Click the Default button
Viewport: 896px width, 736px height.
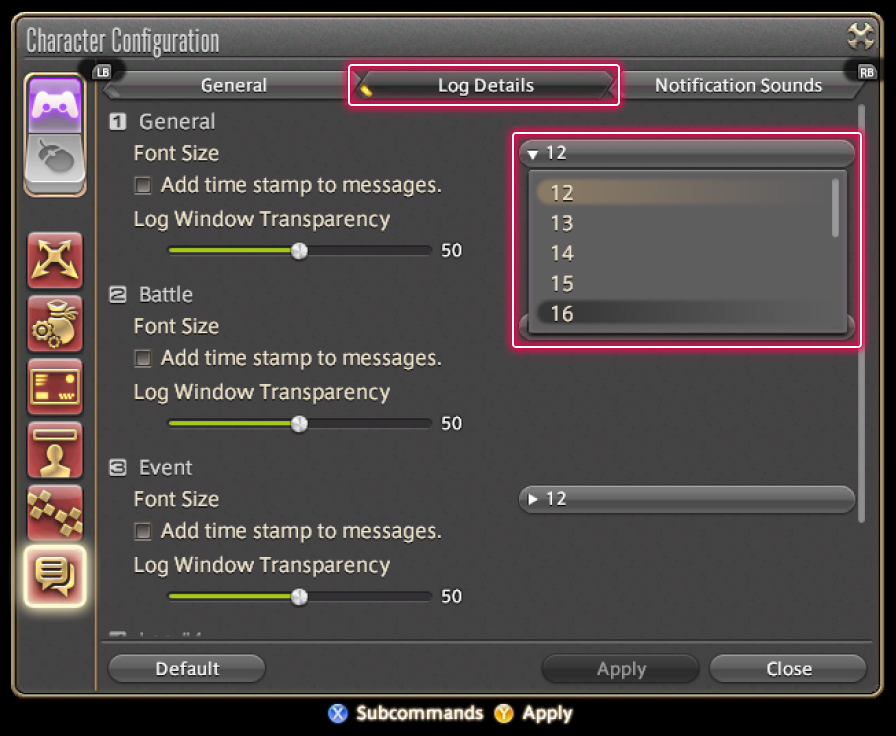coord(187,669)
